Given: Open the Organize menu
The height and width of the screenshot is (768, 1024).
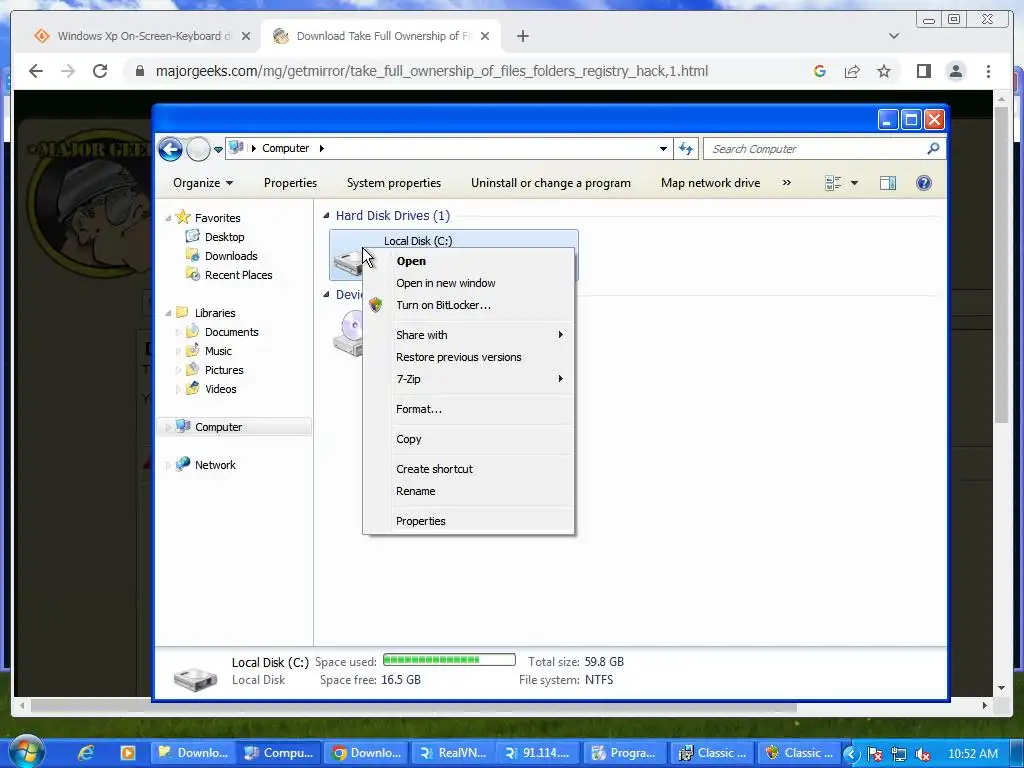Looking at the screenshot, I should (203, 183).
